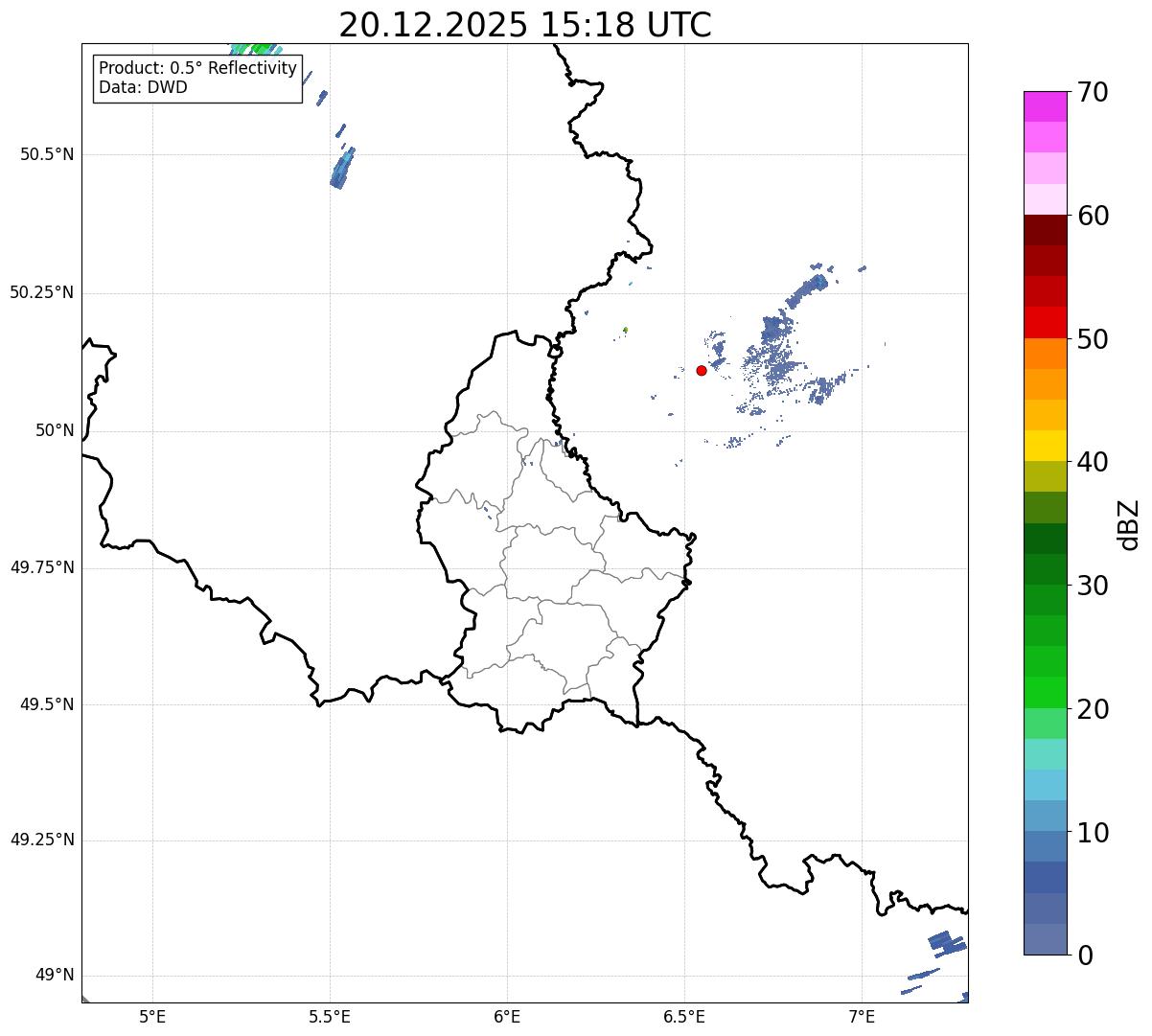Click the 50.25°N latitude label
Image resolution: width=1152 pixels, height=1036 pixels.
click(42, 292)
